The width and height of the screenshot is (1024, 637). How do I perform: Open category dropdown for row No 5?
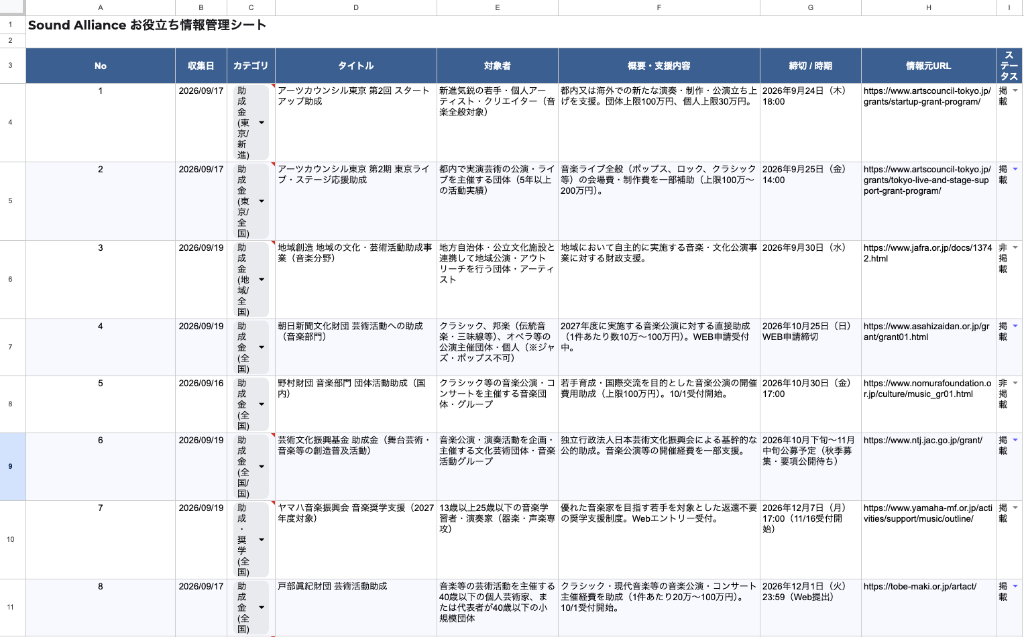click(261, 404)
